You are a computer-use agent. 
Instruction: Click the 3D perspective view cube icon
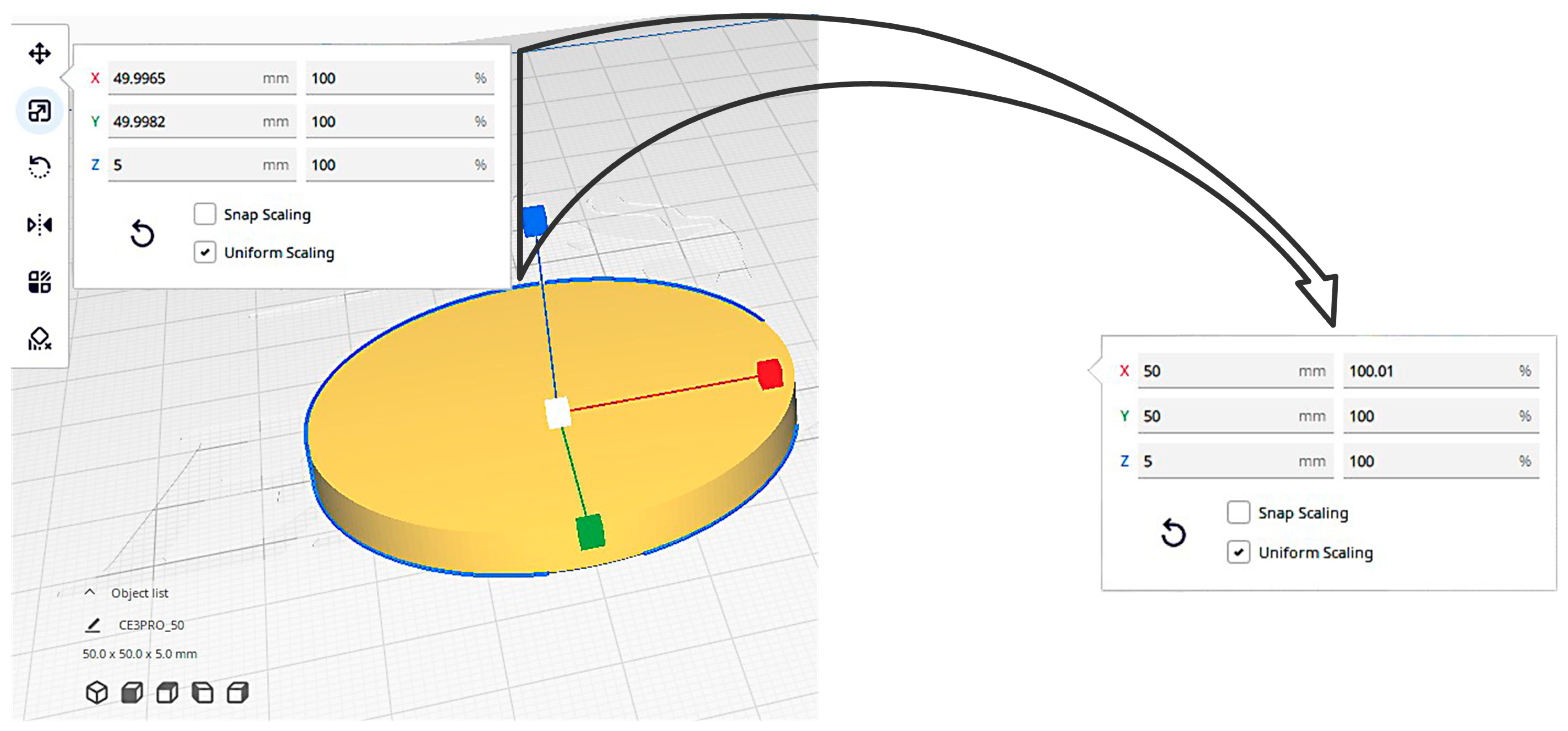pyautogui.click(x=97, y=692)
